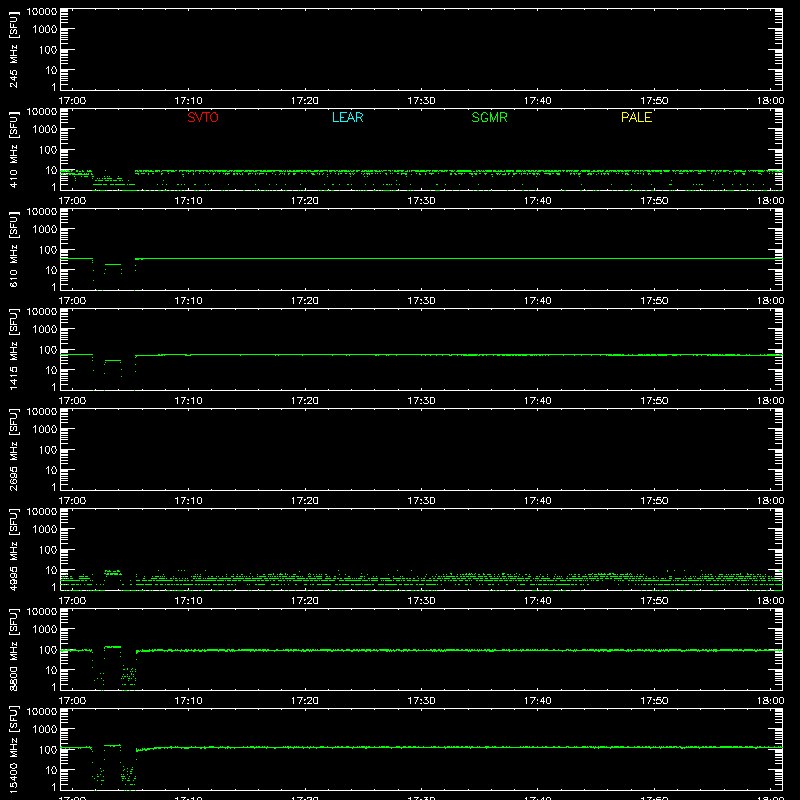The height and width of the screenshot is (800, 800).
Task: Select 17:10 time label under 1415 MHz panel
Action: pyautogui.click(x=188, y=401)
